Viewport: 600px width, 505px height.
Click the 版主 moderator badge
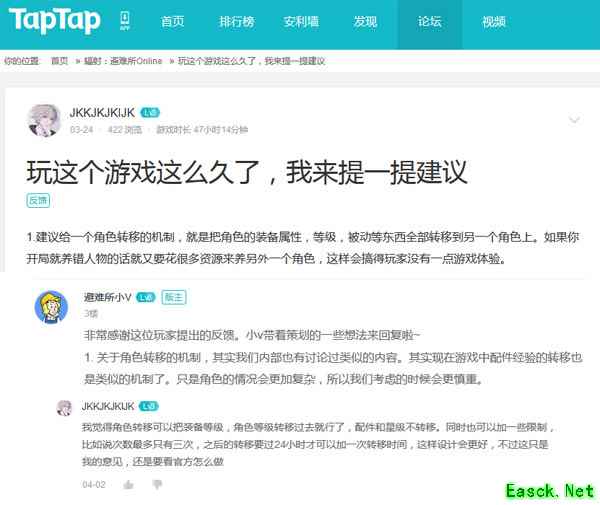pyautogui.click(x=174, y=297)
